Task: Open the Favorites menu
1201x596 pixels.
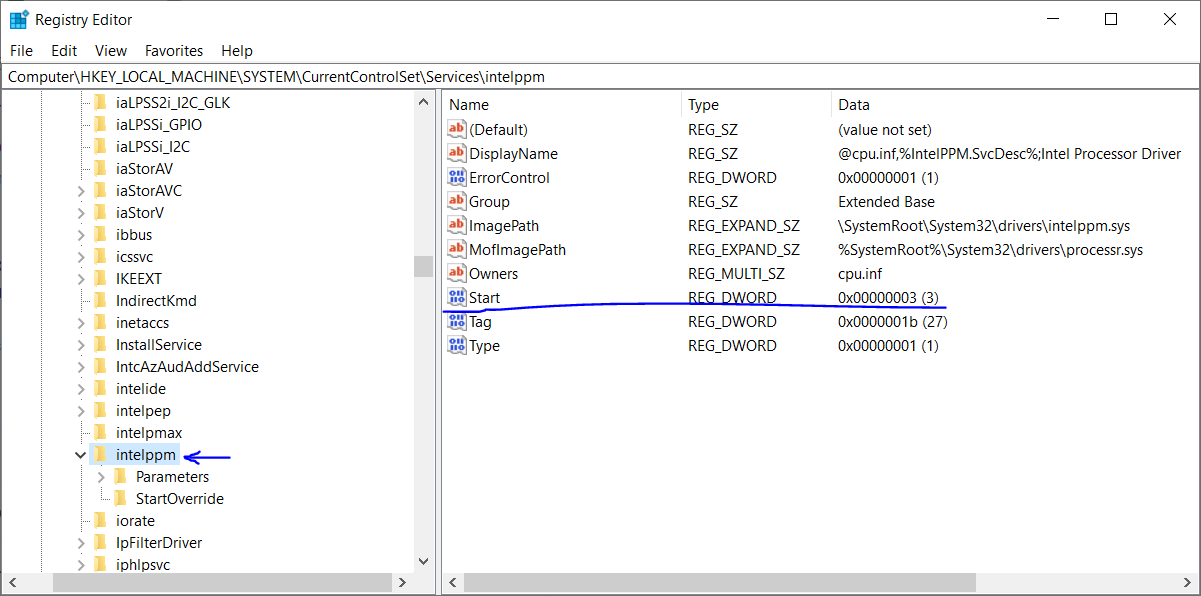Action: coord(174,50)
